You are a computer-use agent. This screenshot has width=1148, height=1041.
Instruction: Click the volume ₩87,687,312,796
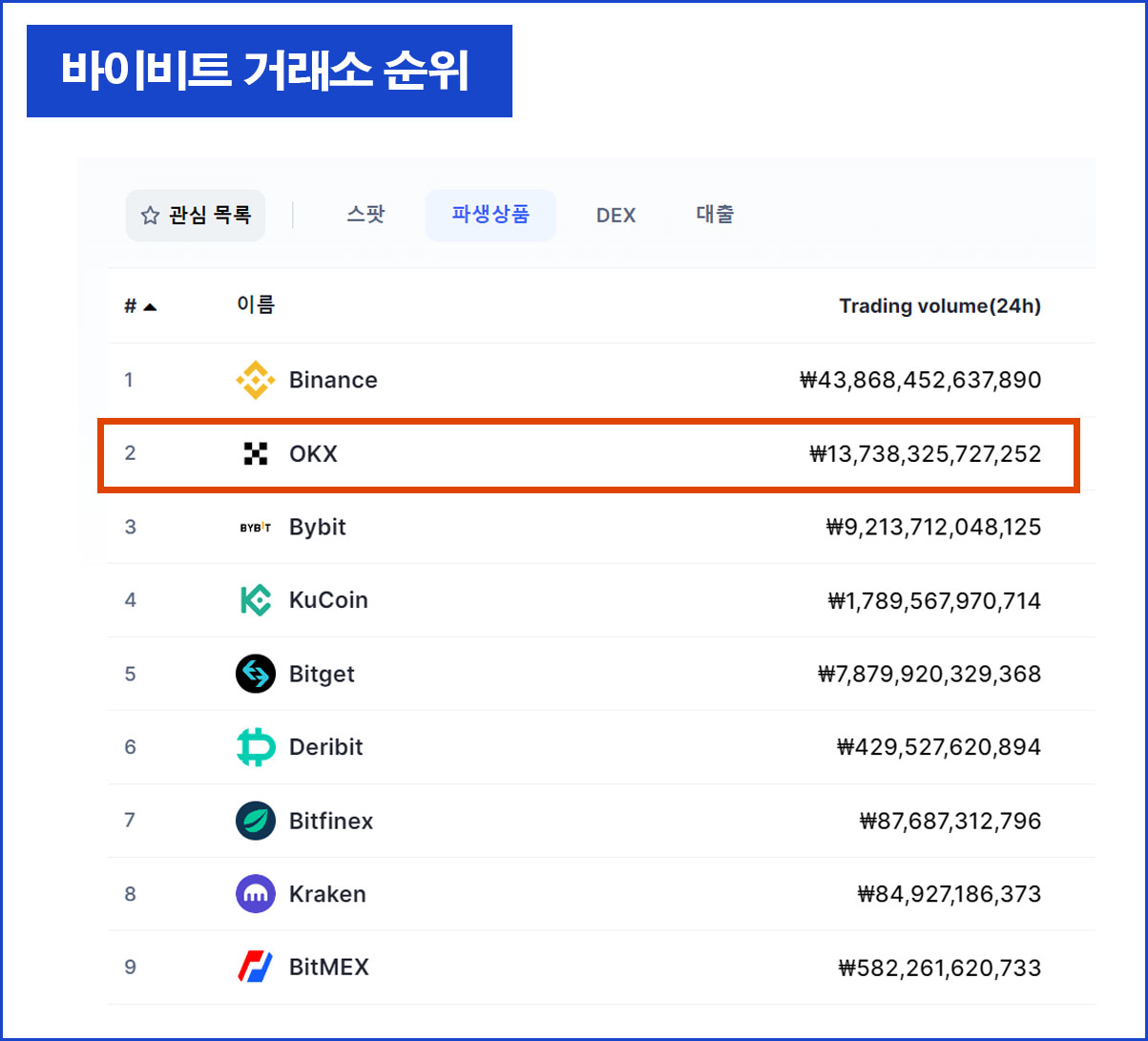point(950,821)
